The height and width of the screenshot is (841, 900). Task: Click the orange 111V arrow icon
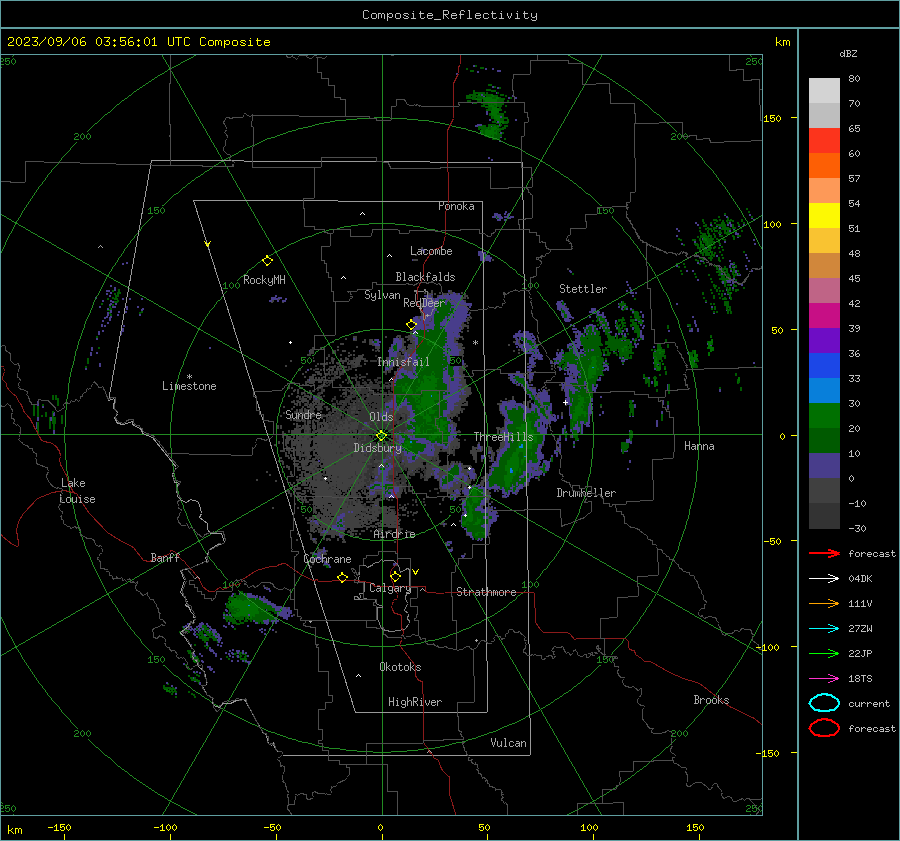[x=824, y=603]
